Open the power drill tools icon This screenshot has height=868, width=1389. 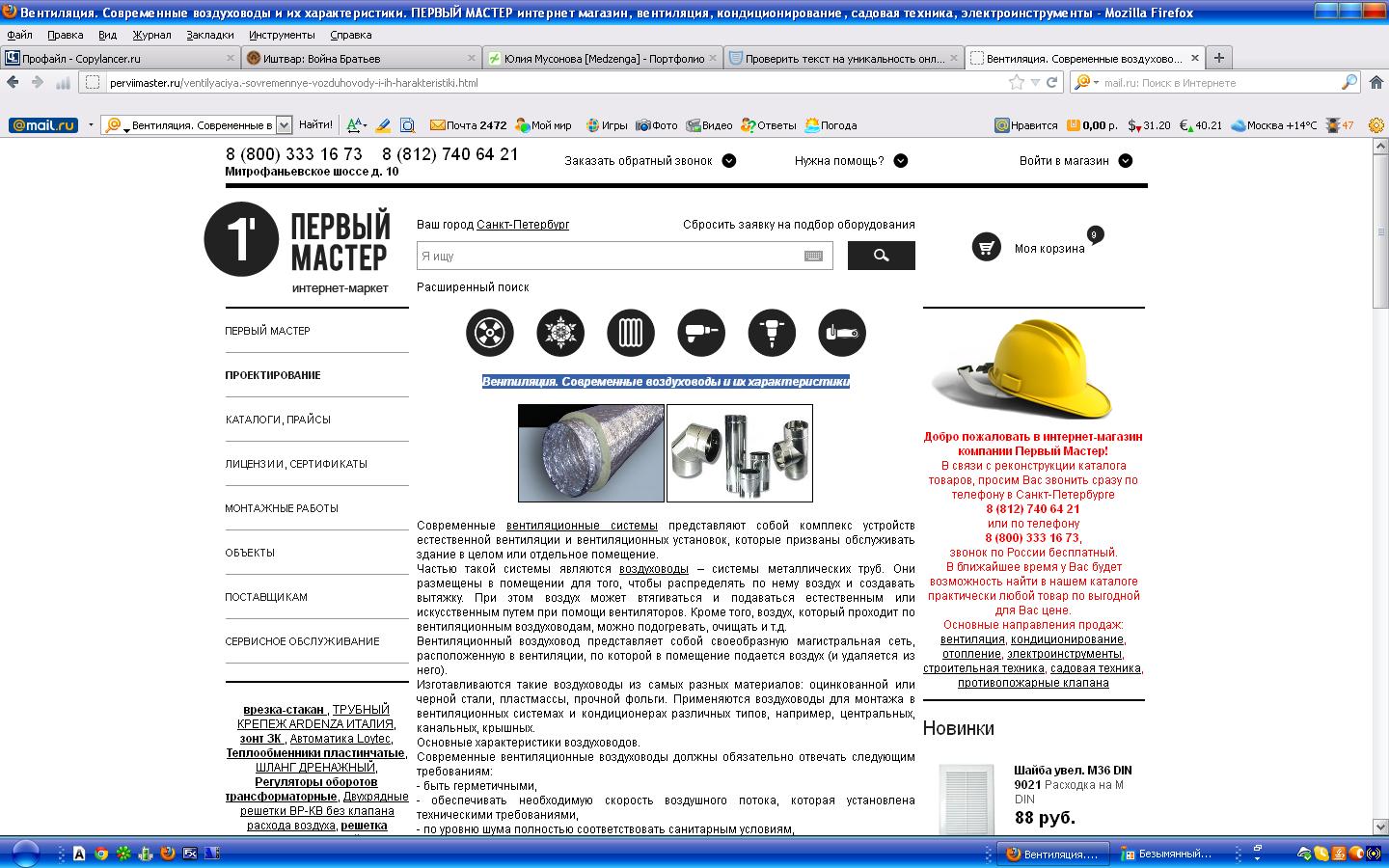pyautogui.click(x=701, y=334)
